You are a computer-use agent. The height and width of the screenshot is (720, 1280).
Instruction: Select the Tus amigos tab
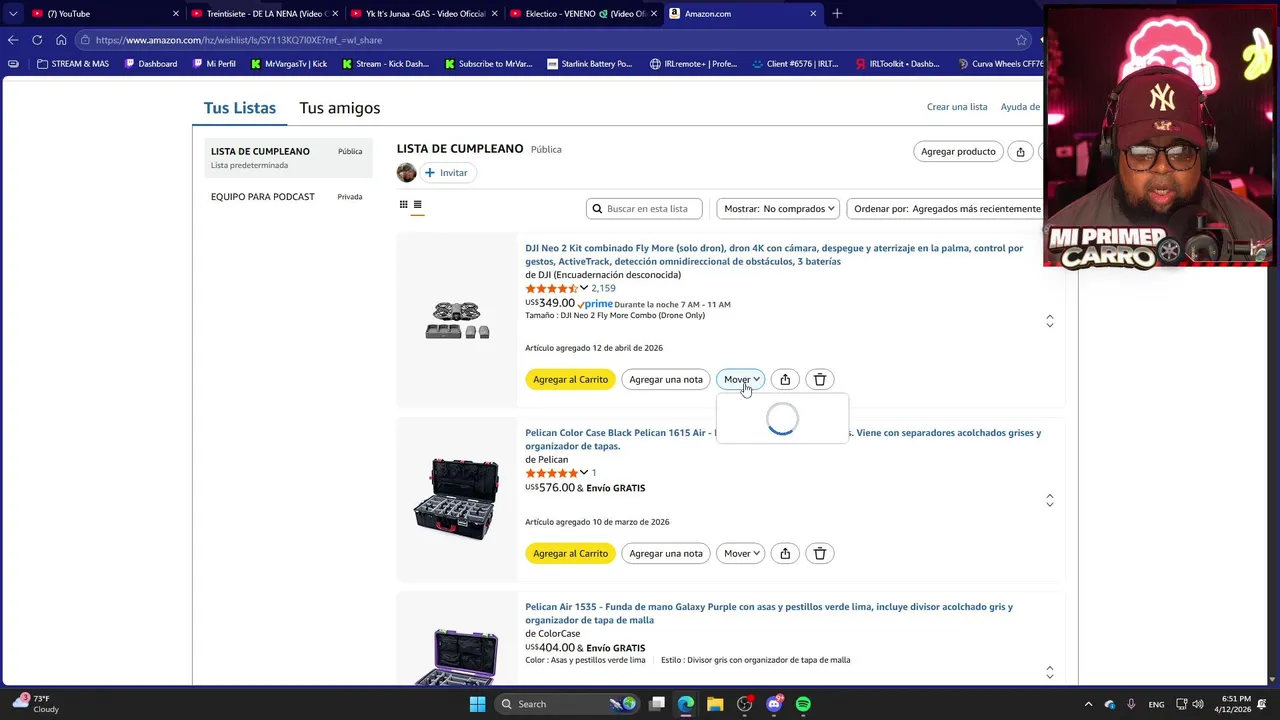(340, 108)
